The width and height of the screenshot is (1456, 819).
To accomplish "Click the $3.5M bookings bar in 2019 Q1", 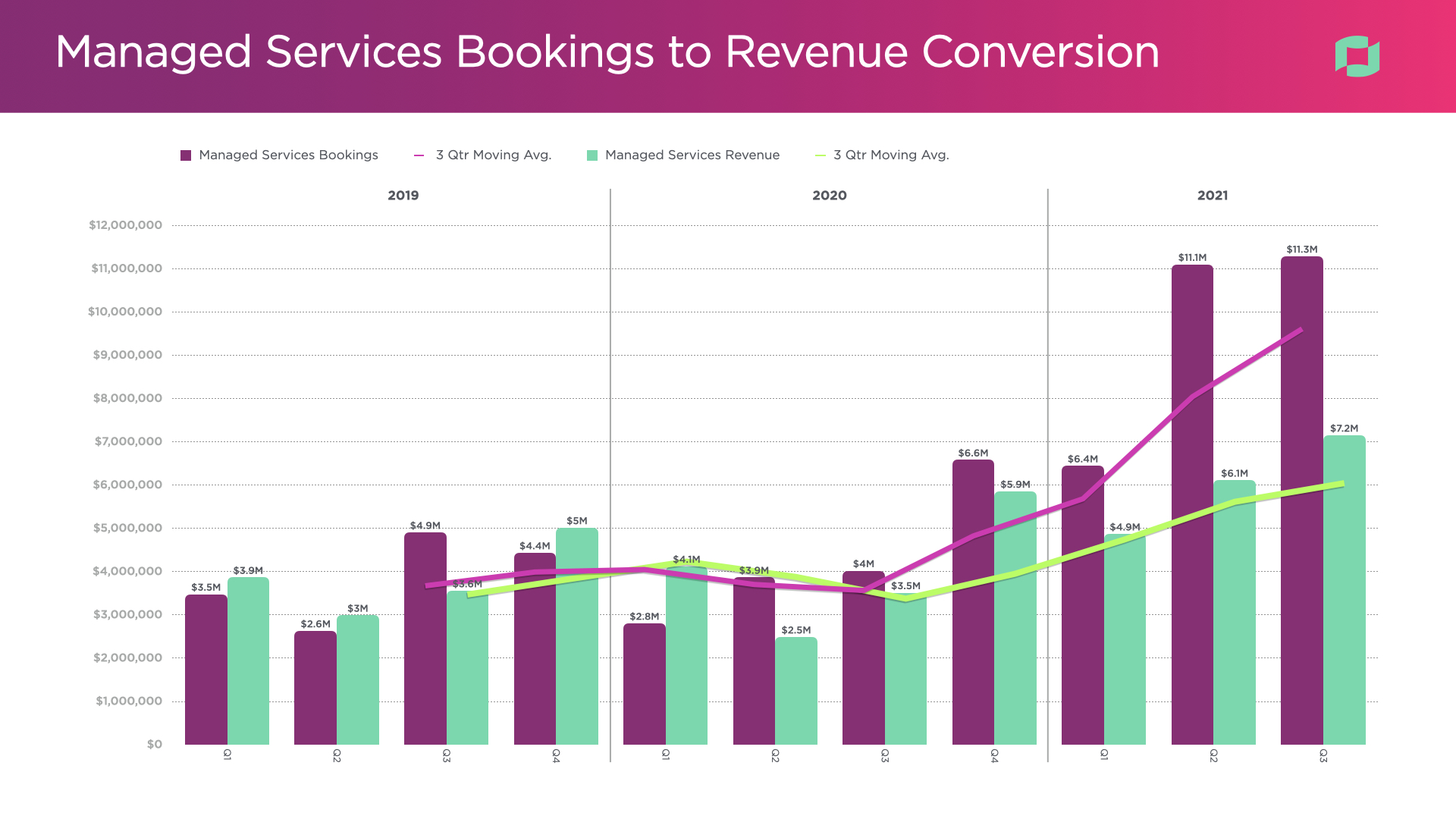I will pos(206,671).
